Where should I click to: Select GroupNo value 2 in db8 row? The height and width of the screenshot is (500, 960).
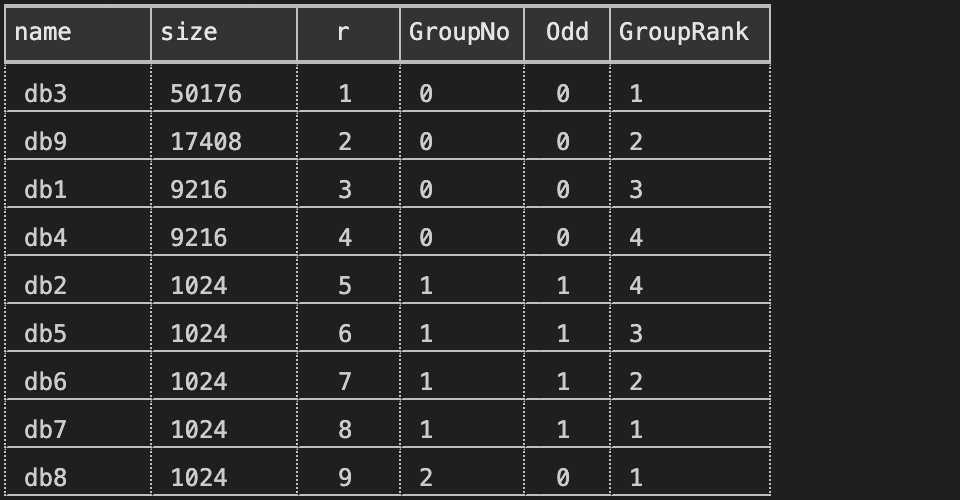(462, 472)
